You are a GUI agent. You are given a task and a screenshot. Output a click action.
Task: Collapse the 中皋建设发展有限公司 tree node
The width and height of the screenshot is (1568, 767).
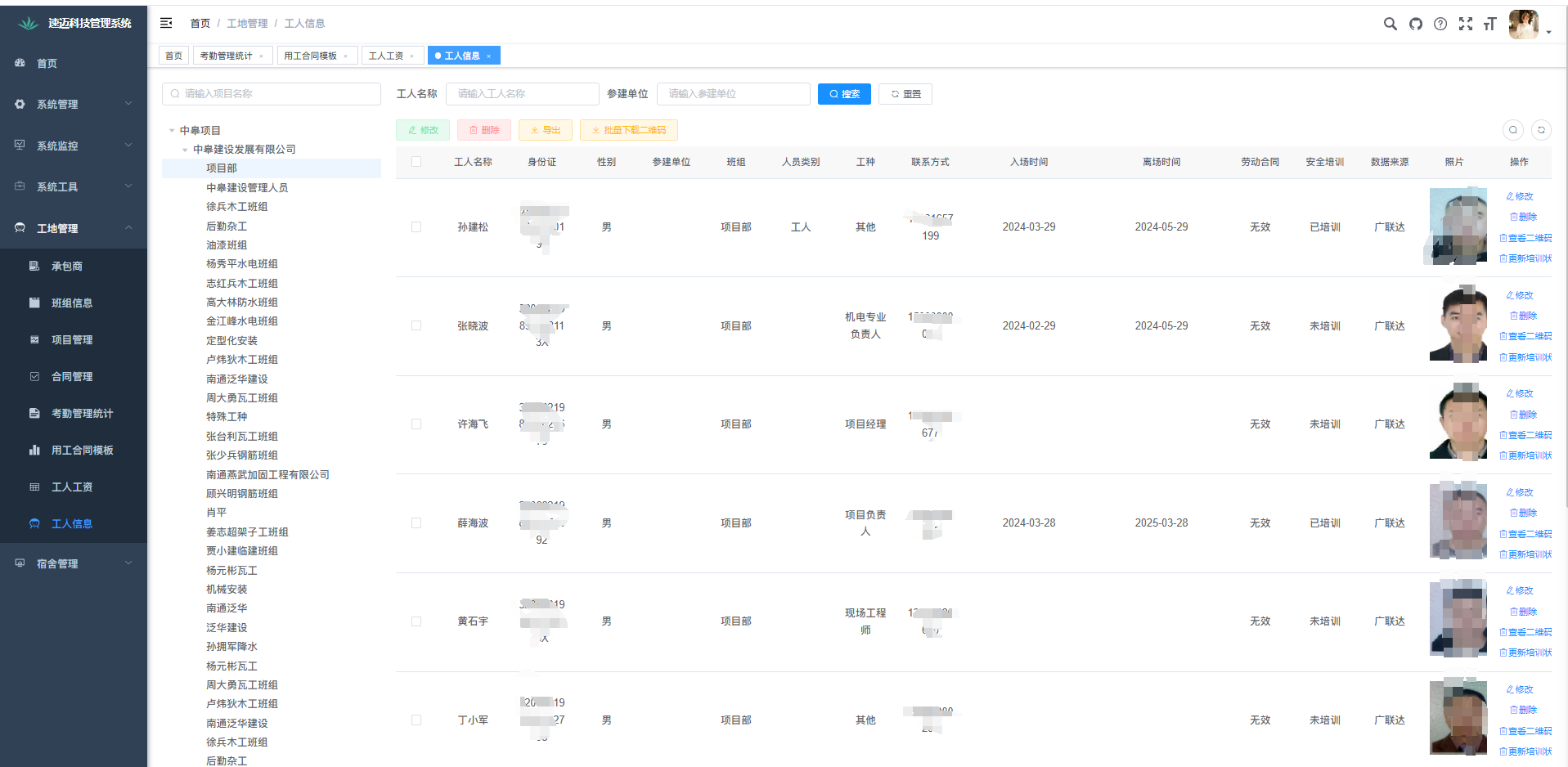point(185,150)
